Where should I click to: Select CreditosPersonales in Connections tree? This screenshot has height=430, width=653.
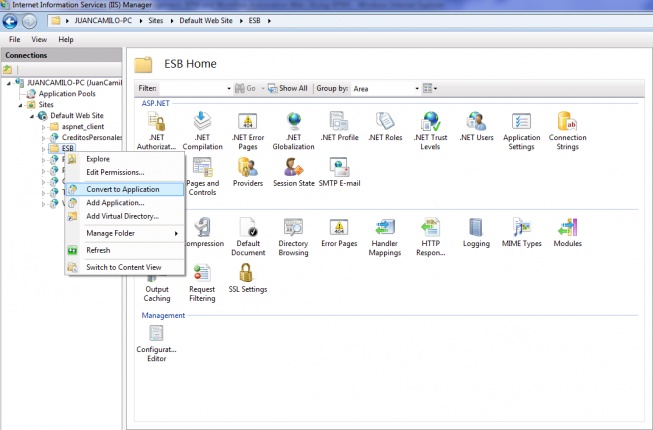[92, 137]
